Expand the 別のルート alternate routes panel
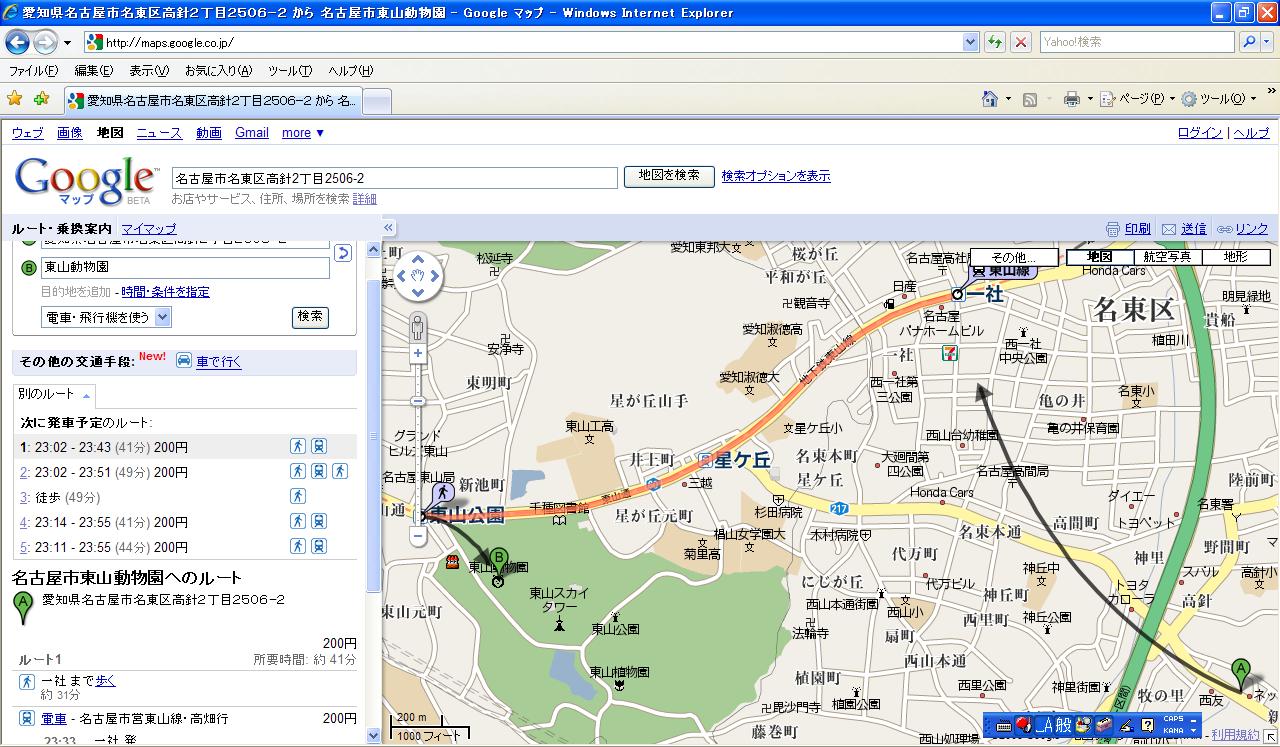 (x=54, y=394)
